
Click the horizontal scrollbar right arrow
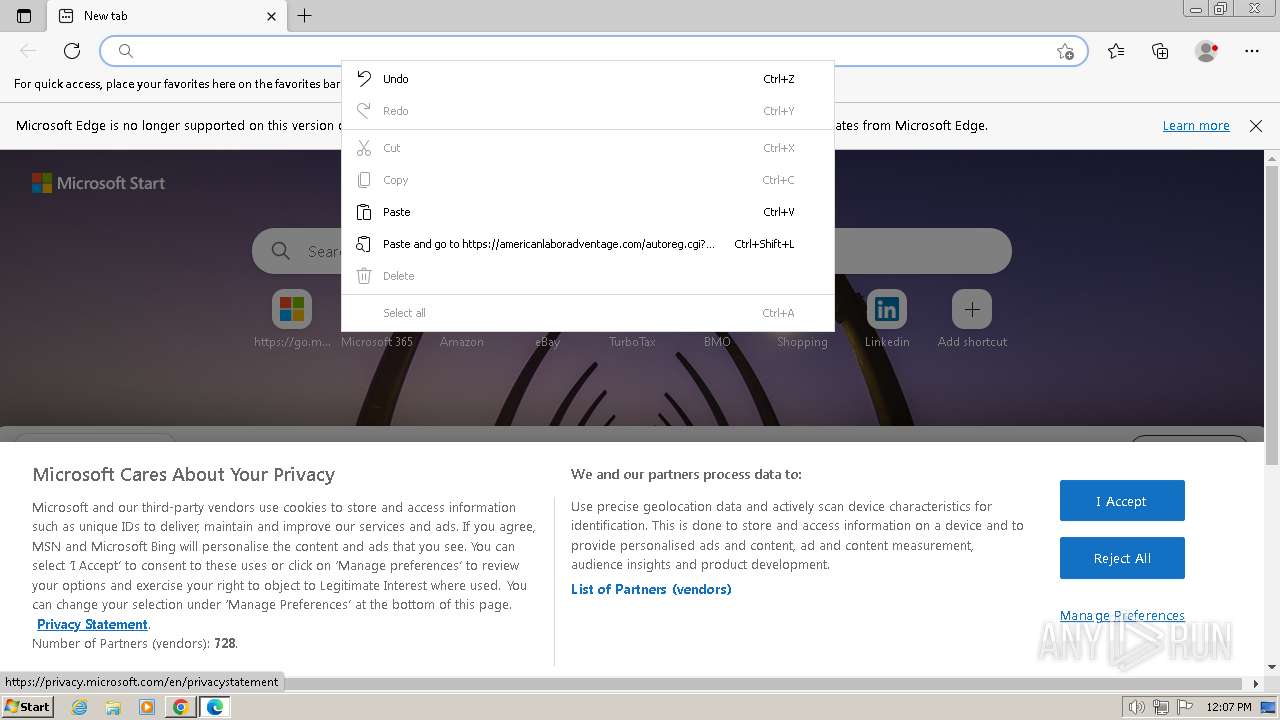coord(1257,684)
